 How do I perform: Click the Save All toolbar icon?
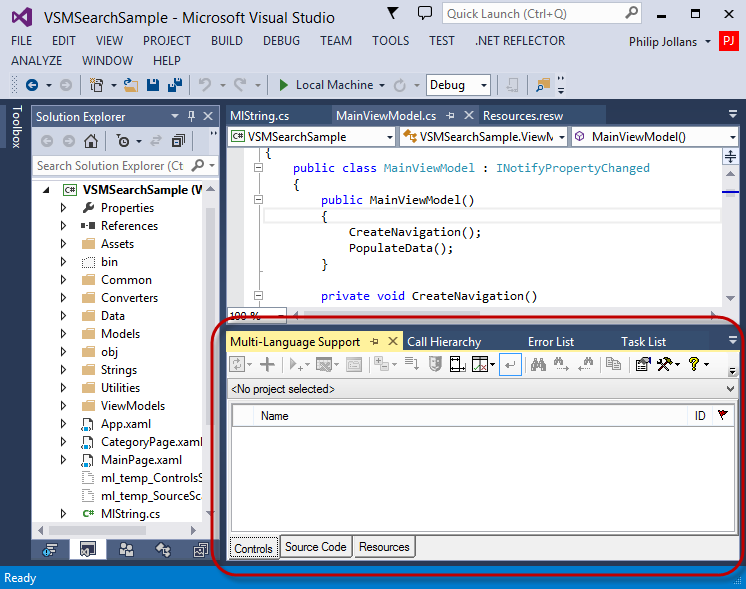174,86
